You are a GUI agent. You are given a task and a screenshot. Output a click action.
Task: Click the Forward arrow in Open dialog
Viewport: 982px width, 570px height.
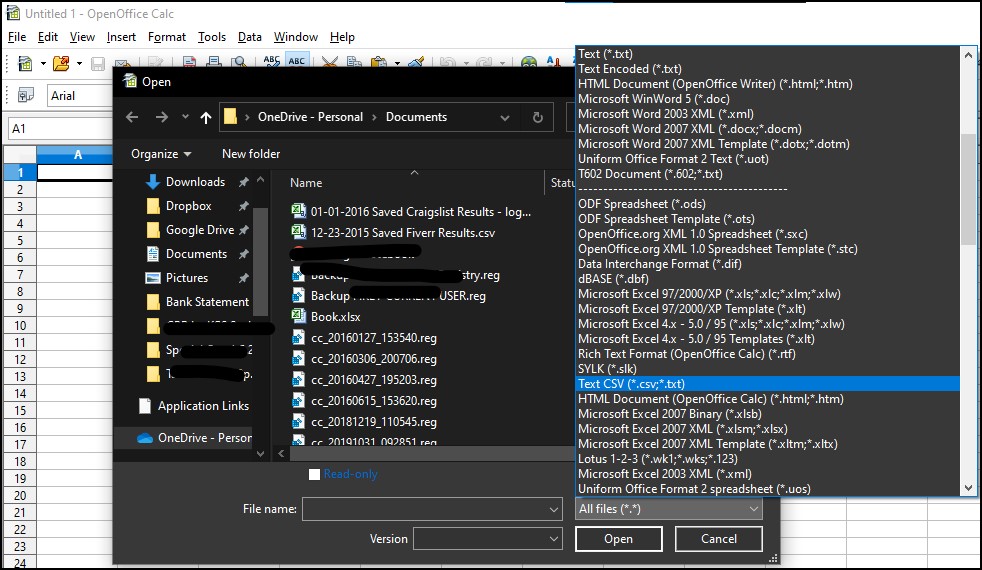point(162,117)
